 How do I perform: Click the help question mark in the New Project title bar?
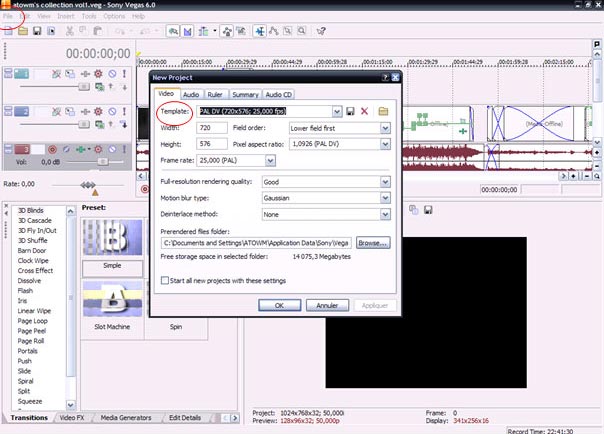pos(385,76)
